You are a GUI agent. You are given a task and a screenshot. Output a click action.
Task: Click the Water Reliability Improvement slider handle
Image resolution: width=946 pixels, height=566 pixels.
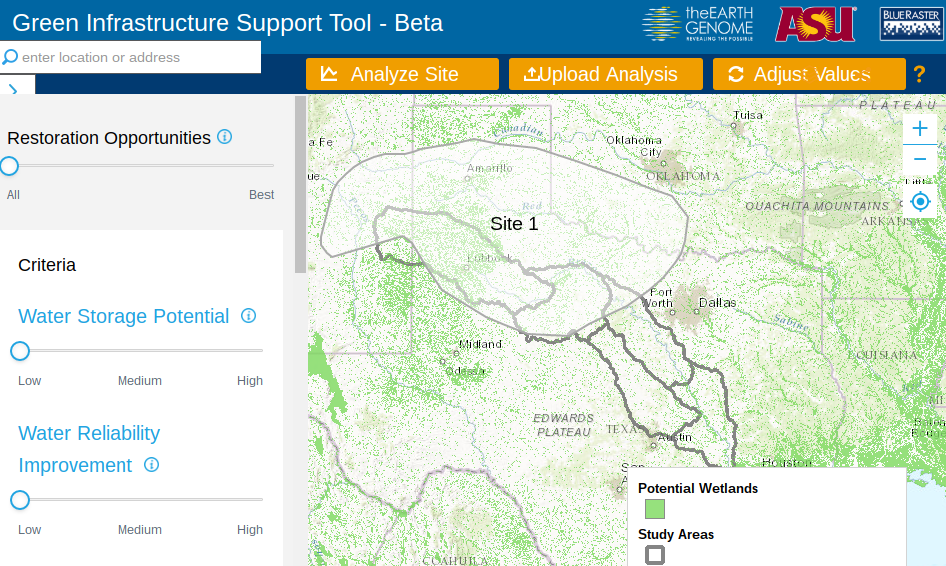pos(20,500)
